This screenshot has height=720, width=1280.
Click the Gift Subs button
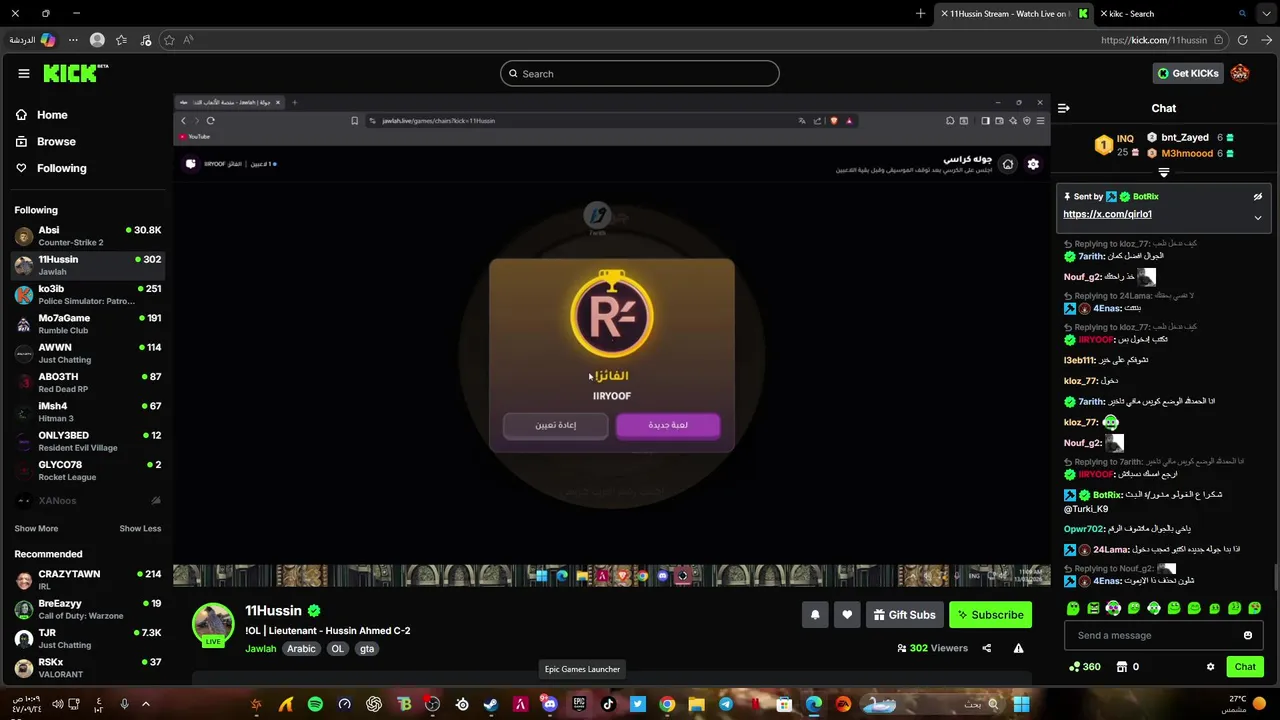(904, 615)
